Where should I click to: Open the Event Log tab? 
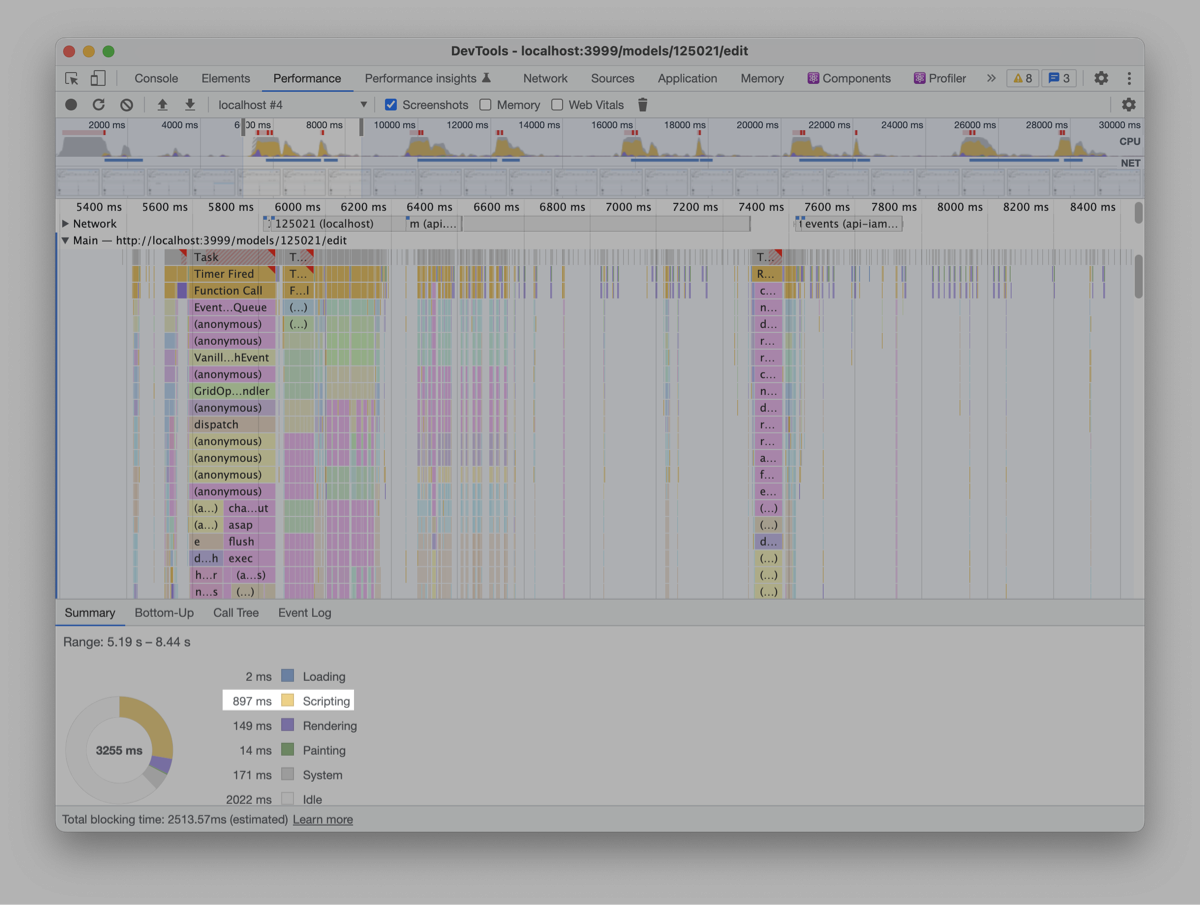click(305, 613)
